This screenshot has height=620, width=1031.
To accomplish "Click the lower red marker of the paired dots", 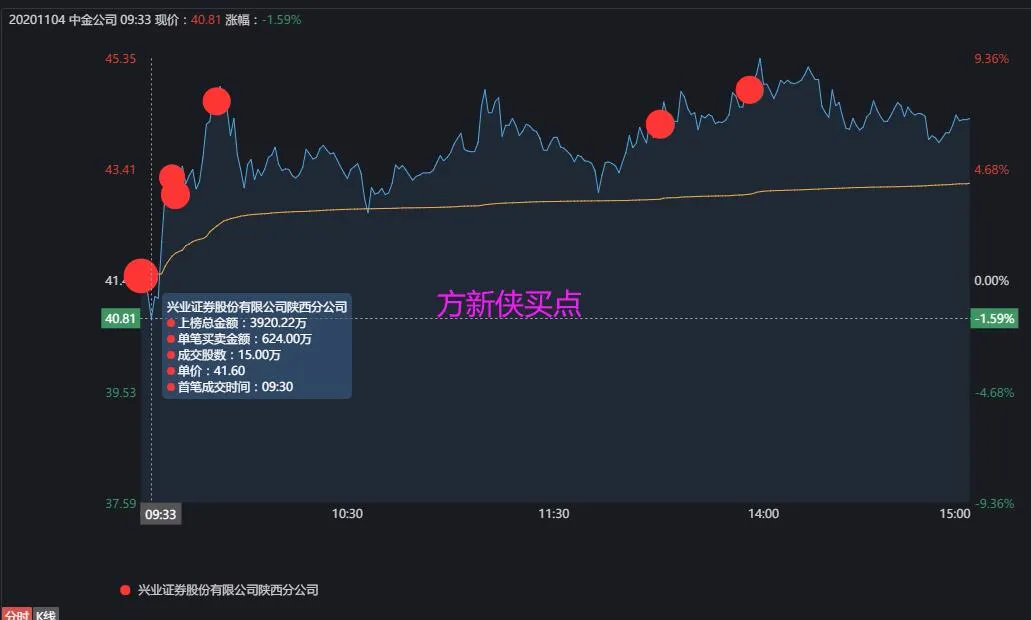I will [x=177, y=195].
